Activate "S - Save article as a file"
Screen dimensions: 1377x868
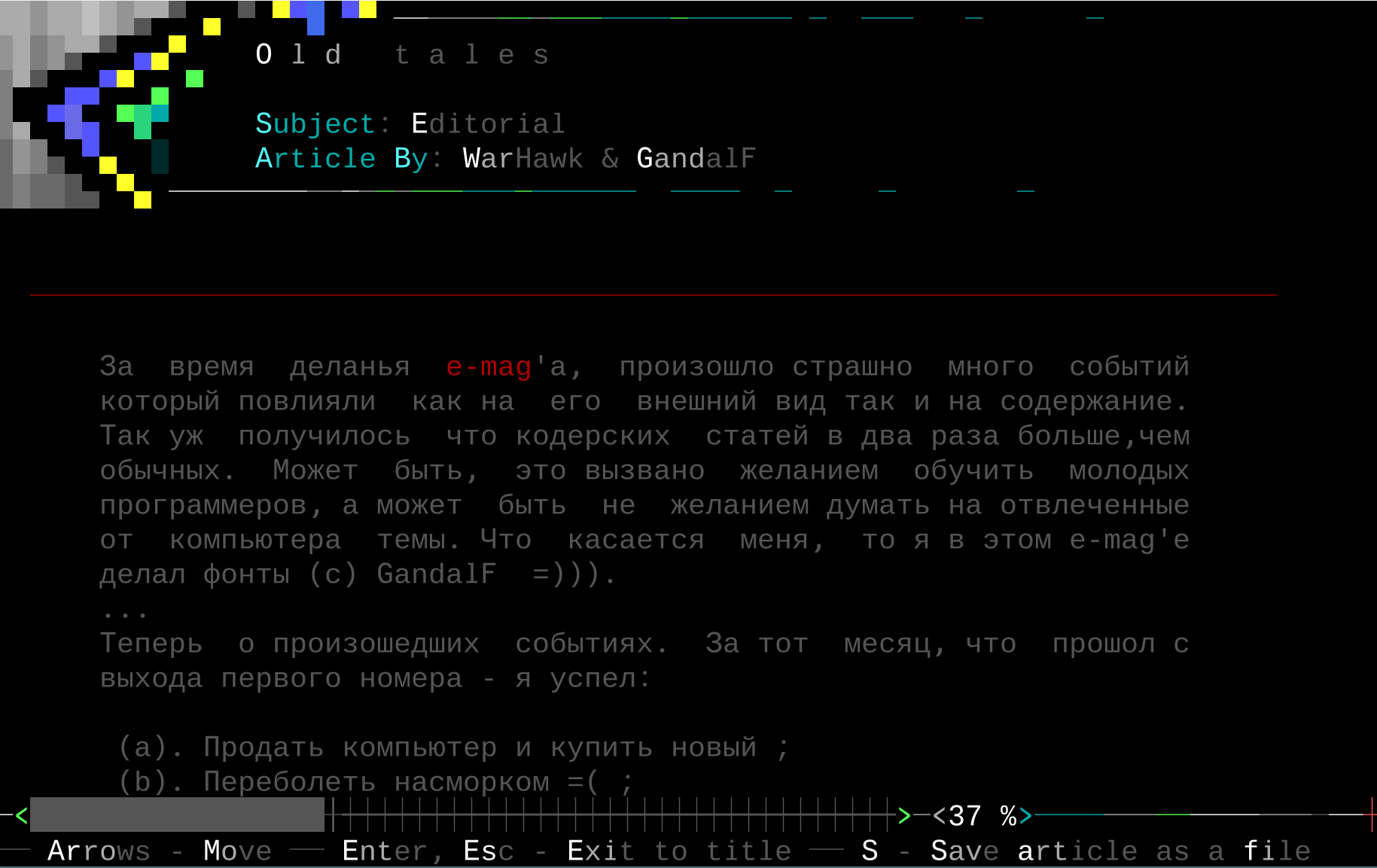pyautogui.click(x=1086, y=851)
